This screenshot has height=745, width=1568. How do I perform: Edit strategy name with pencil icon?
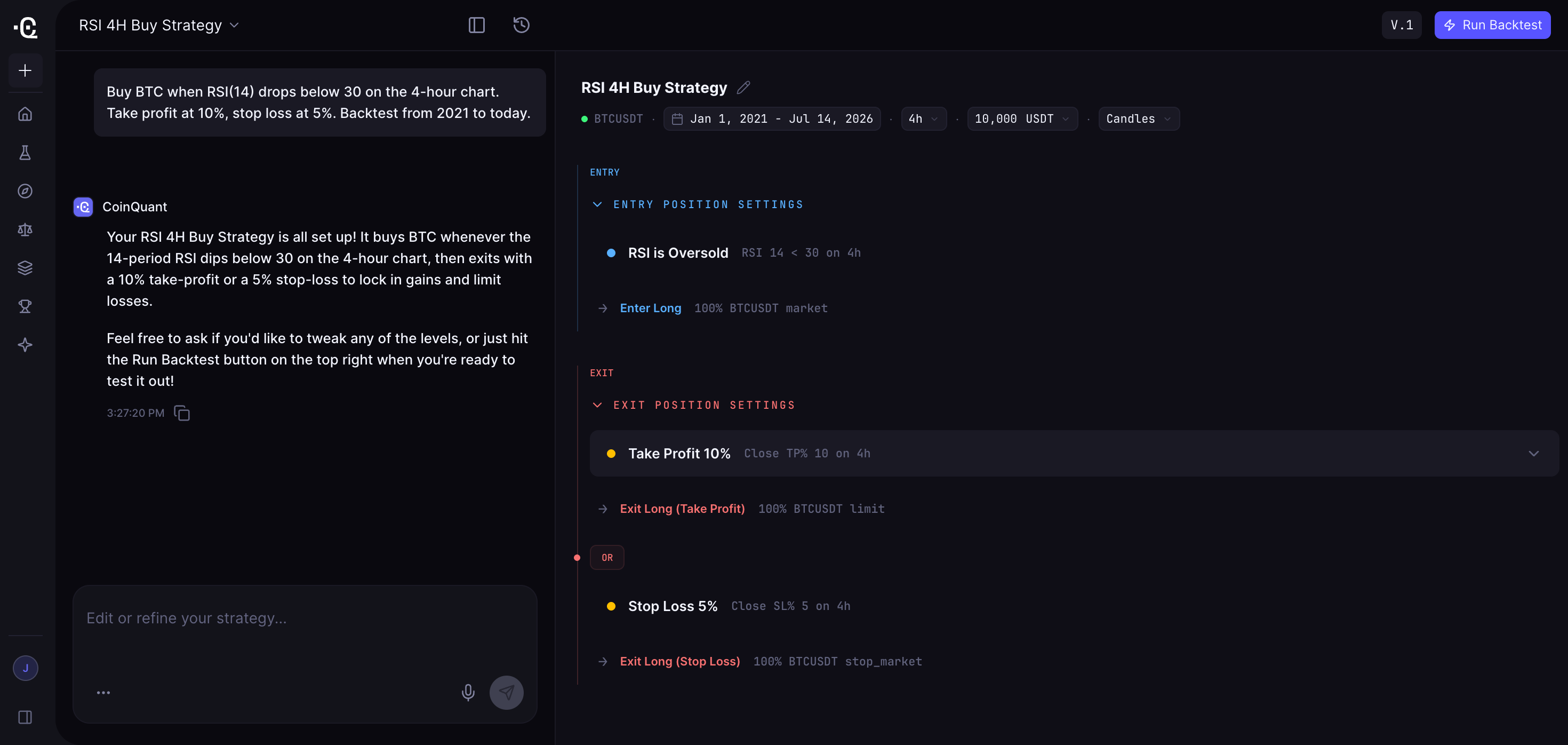point(743,88)
